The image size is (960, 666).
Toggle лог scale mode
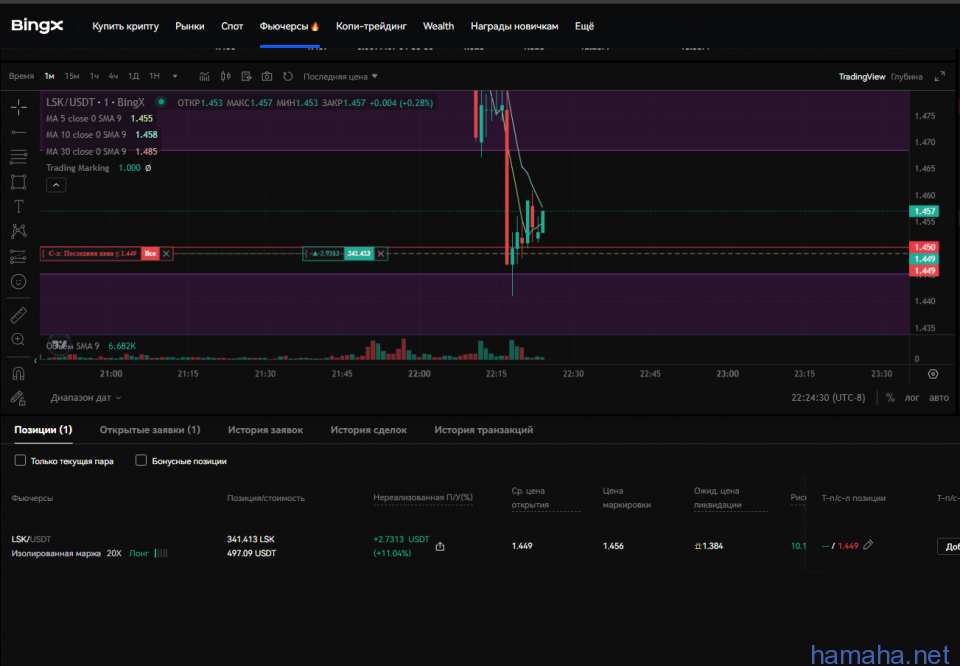coord(912,398)
